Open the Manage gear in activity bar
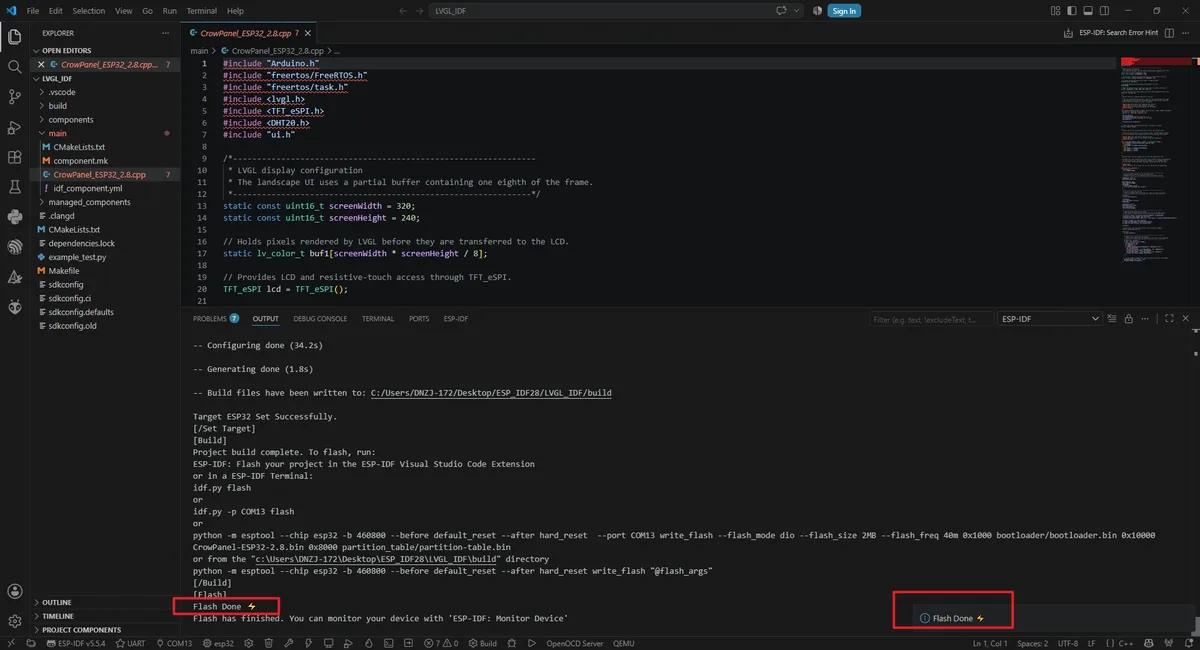The image size is (1200, 650). (14, 621)
